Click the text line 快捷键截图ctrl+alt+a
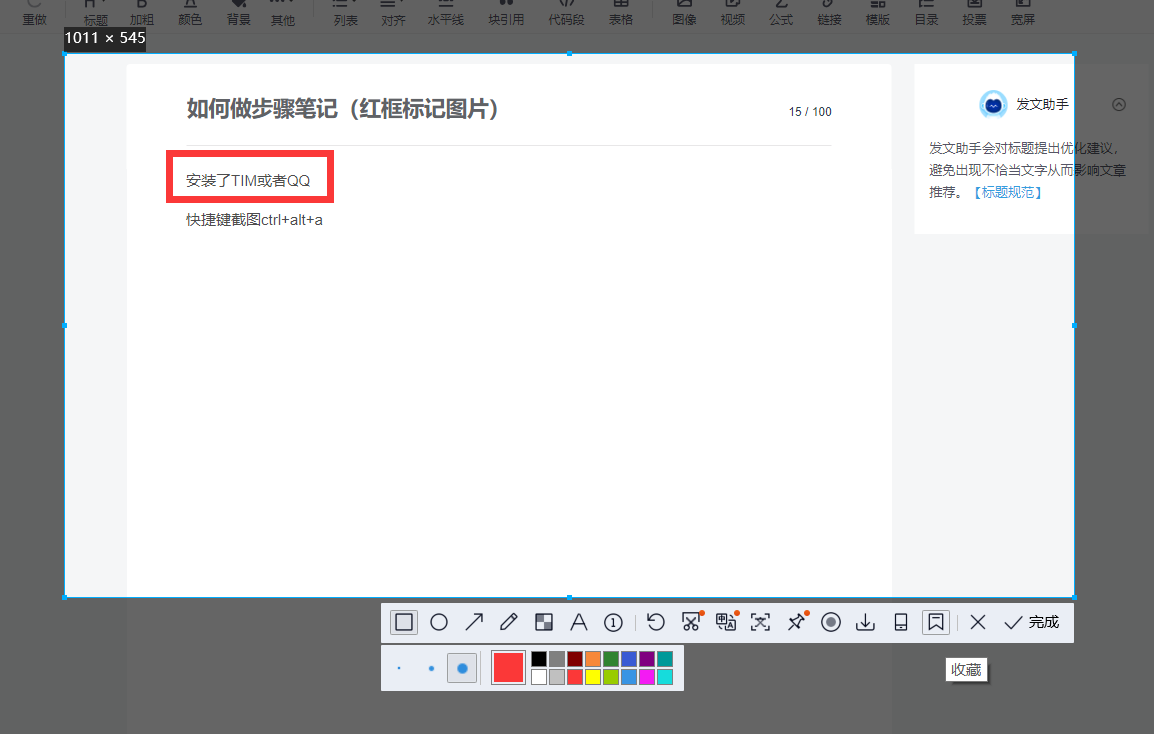Viewport: 1154px width, 734px height. [254, 219]
